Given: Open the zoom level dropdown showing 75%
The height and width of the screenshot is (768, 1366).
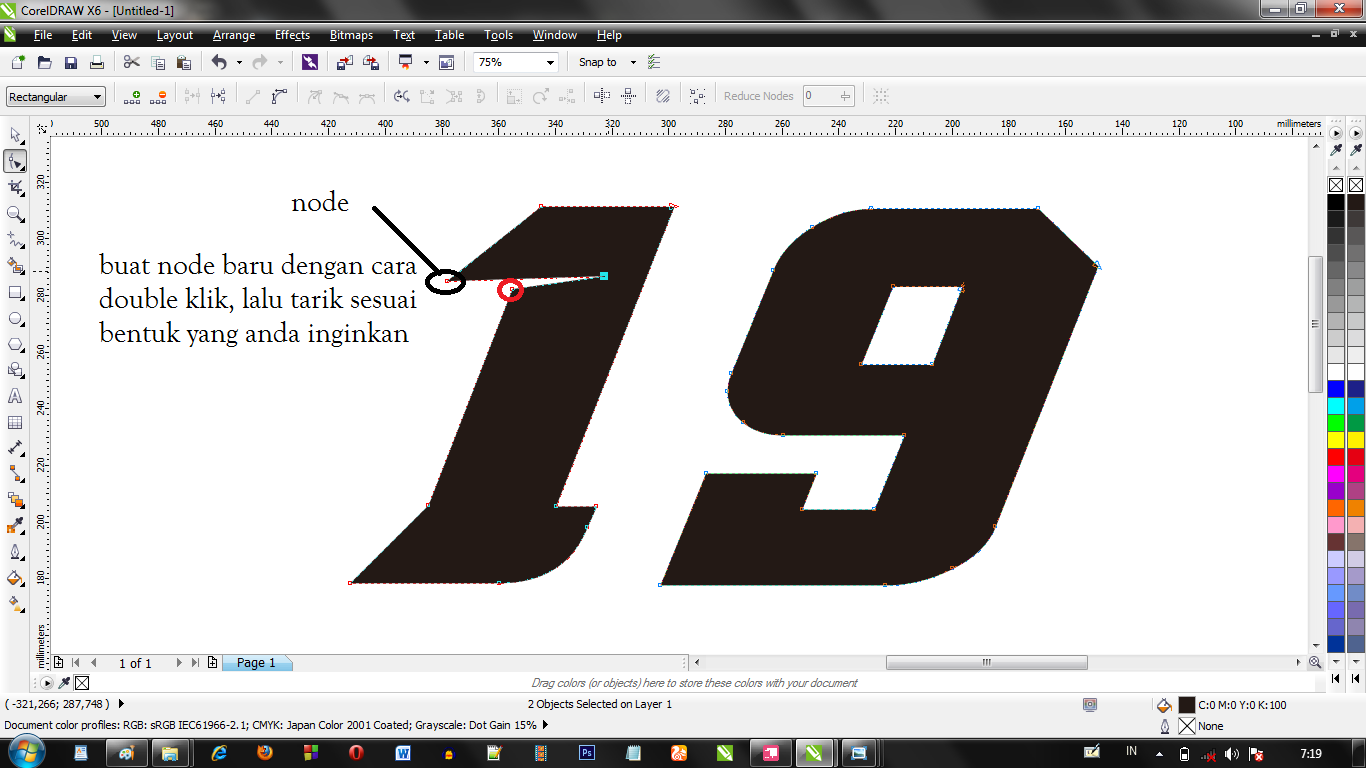Looking at the screenshot, I should [x=549, y=61].
